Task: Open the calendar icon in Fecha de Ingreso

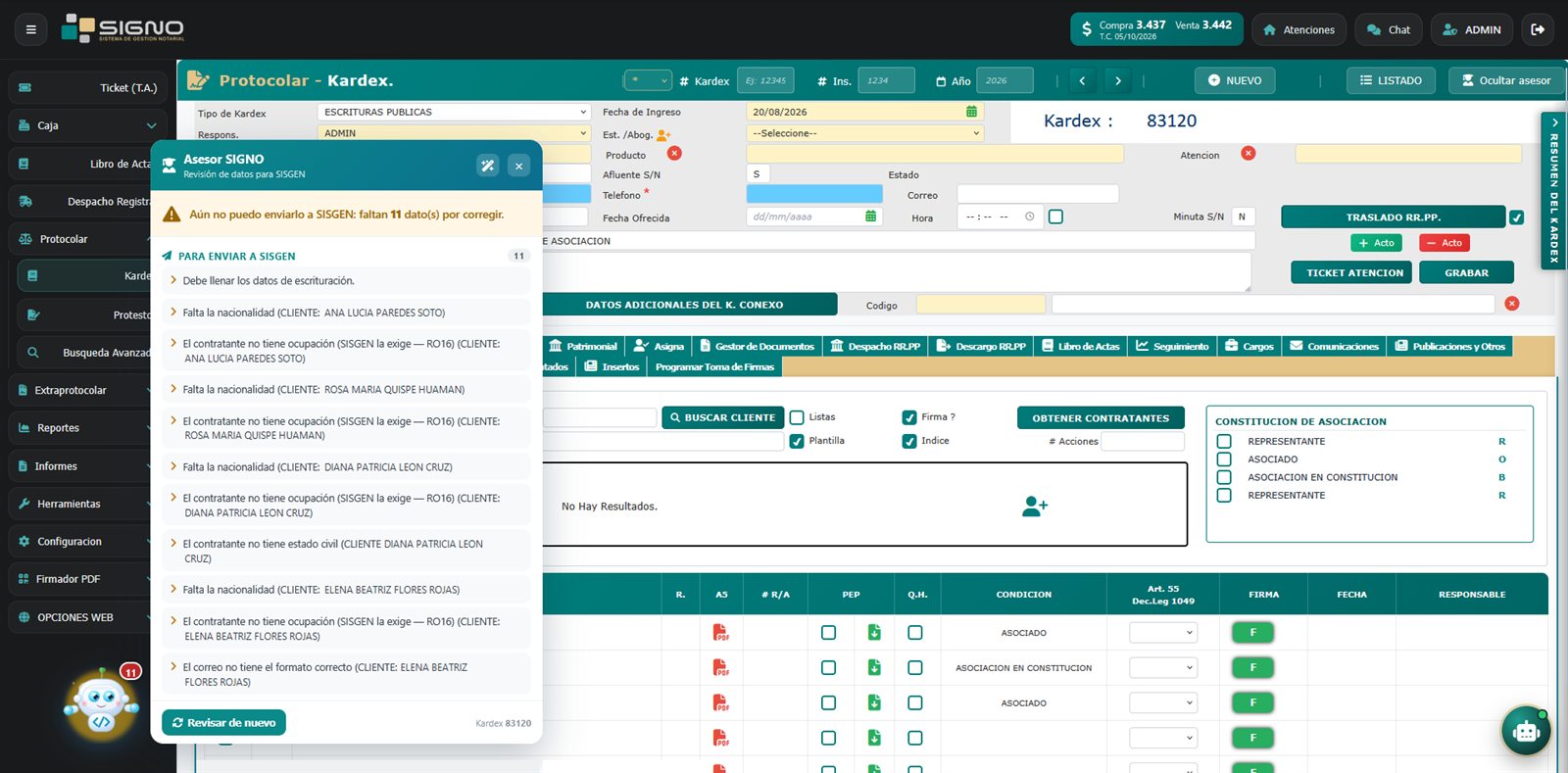Action: [x=971, y=112]
